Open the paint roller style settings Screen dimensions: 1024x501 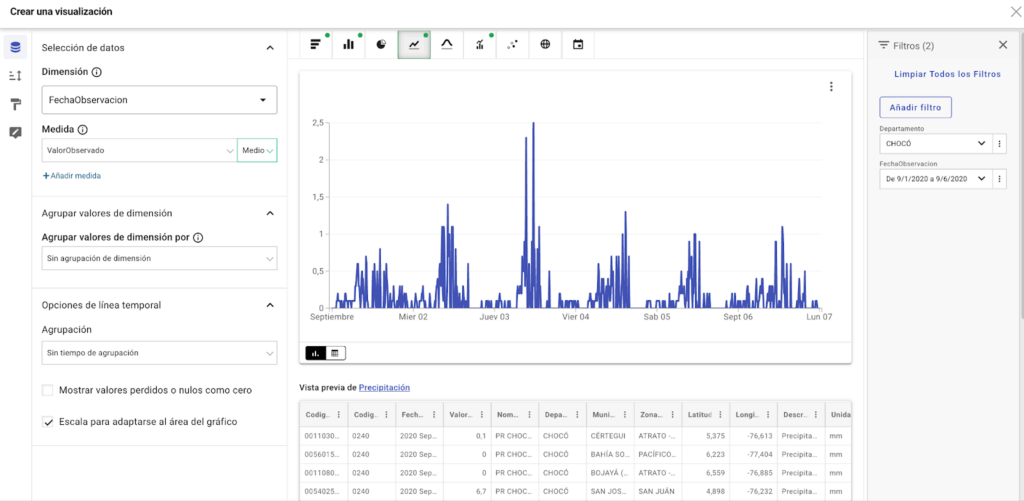pos(15,105)
